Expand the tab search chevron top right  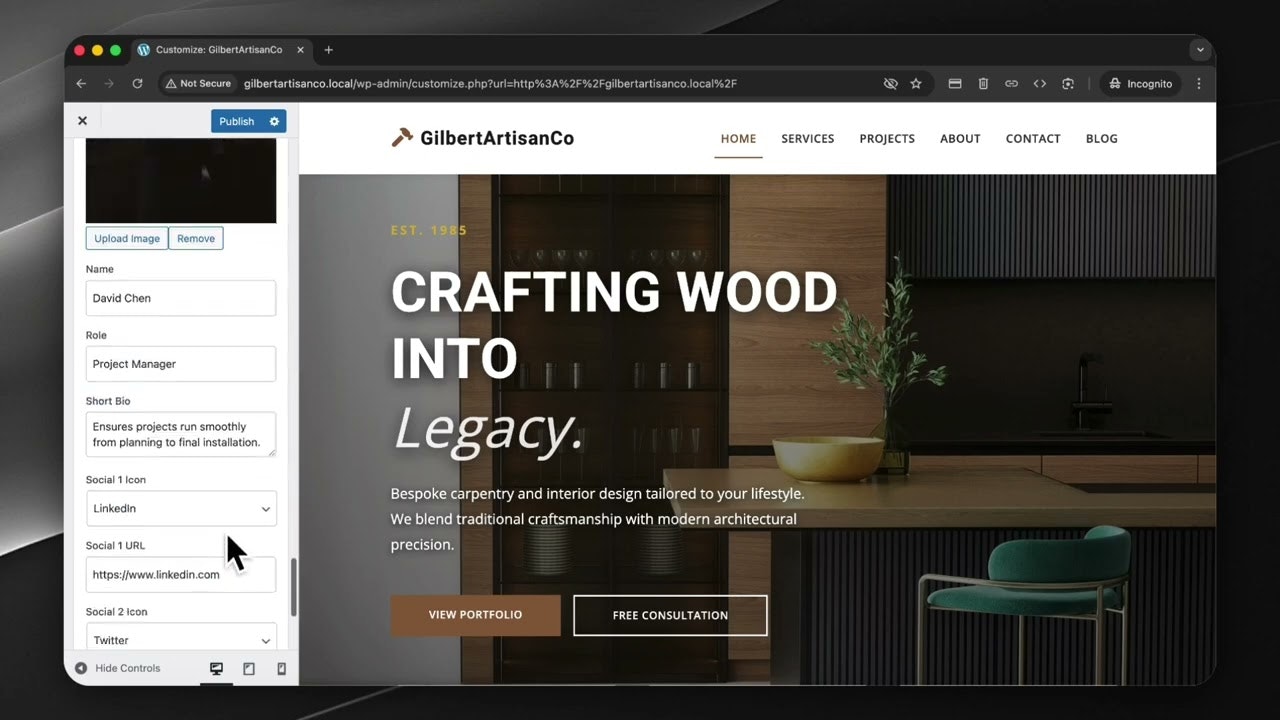pyautogui.click(x=1200, y=50)
